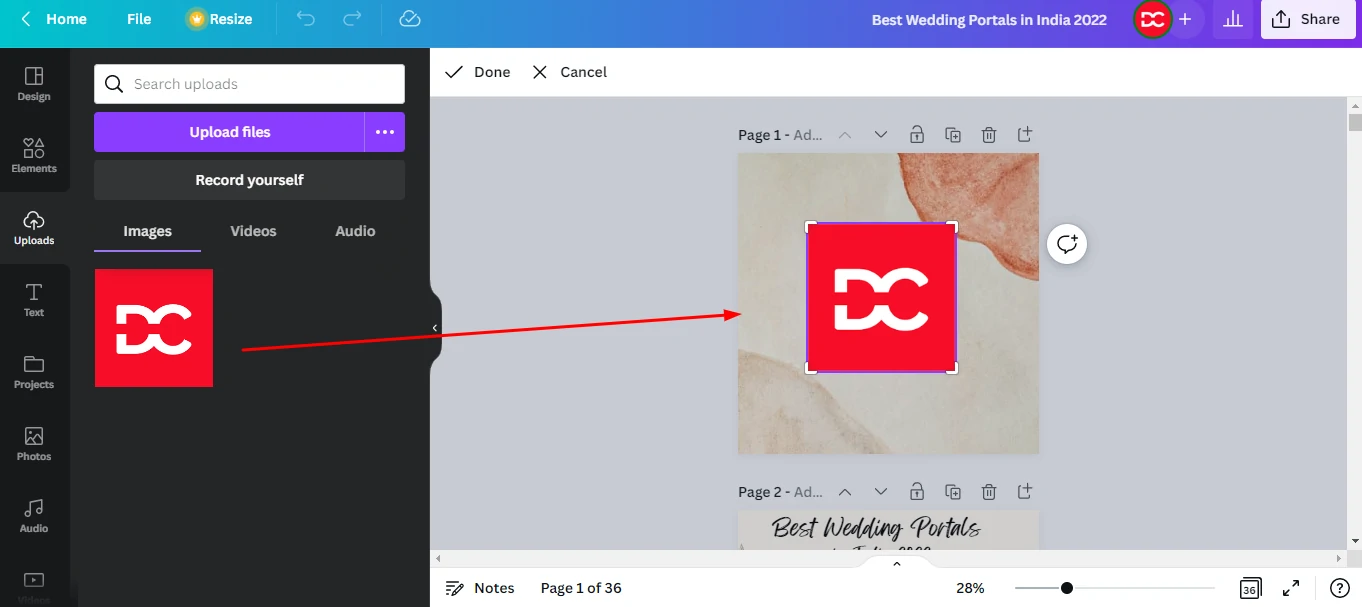The image size is (1362, 607).
Task: Click the document title Best Wedding Portals in India 2022
Action: click(x=989, y=19)
